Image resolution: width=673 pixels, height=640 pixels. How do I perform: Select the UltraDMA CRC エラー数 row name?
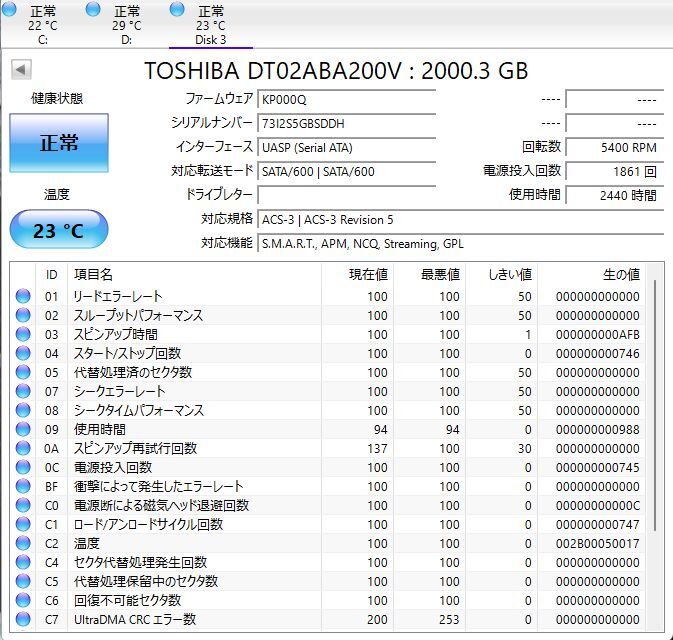135,619
